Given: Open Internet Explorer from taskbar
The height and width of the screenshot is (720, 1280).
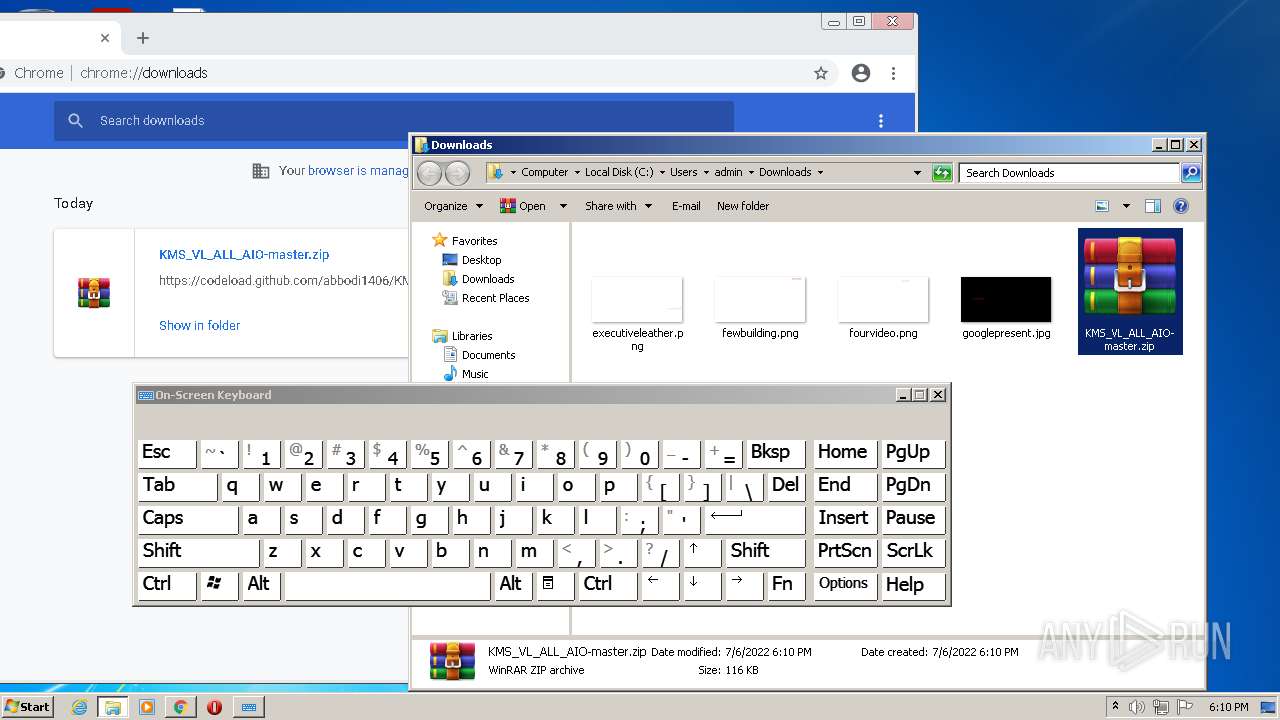Looking at the screenshot, I should (x=79, y=707).
